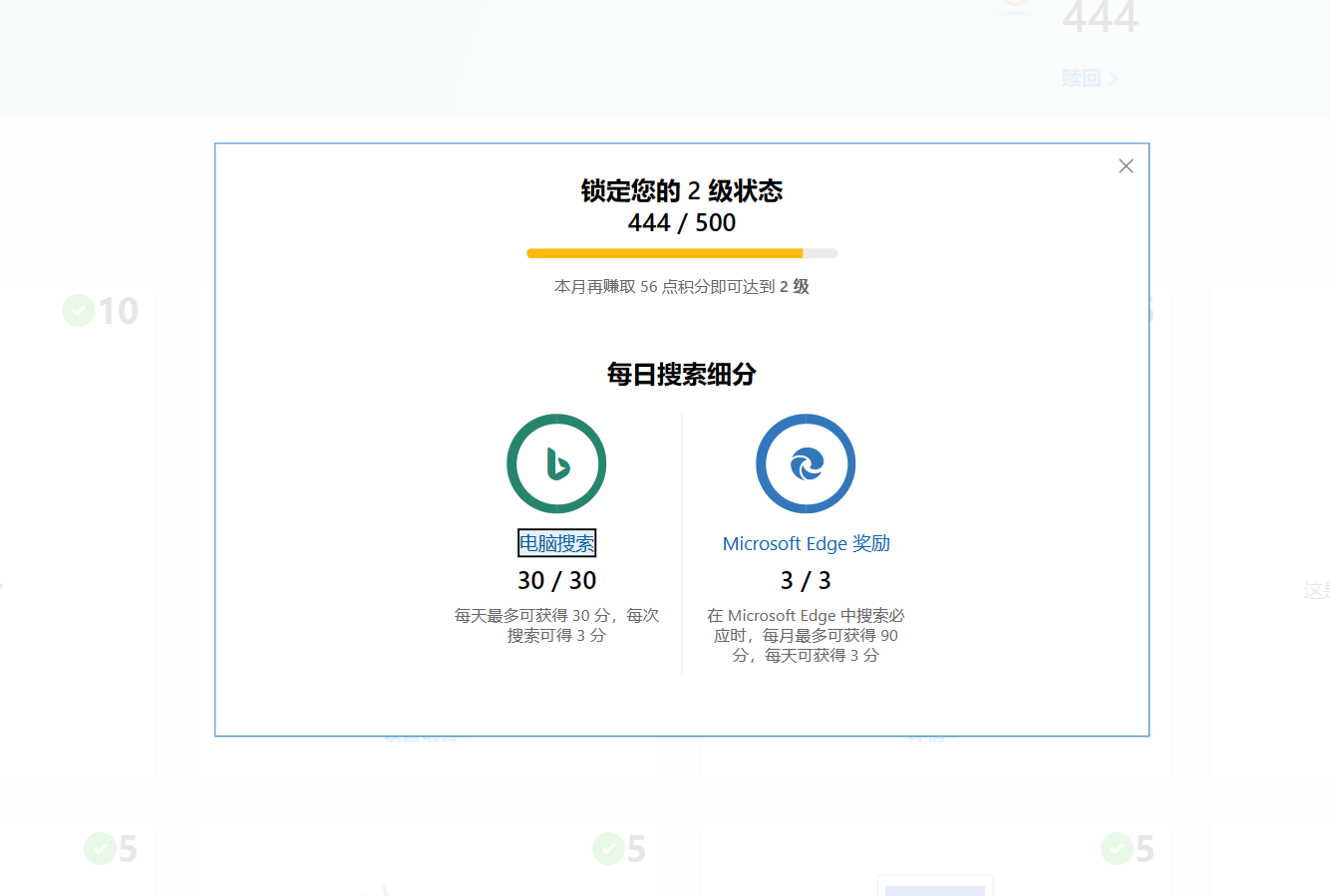Click the 锁定您的 2 级状态 heading
This screenshot has width=1330, height=896.
point(682,190)
